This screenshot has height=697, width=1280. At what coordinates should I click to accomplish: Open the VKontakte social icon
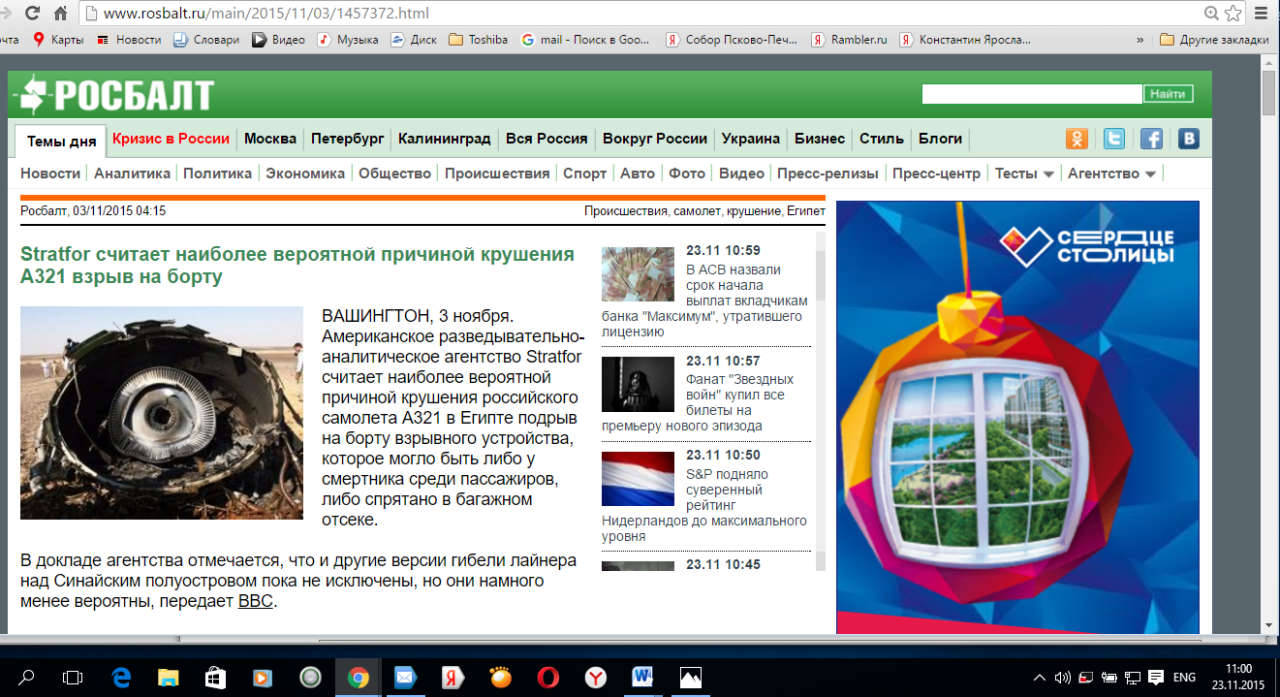tap(1188, 139)
